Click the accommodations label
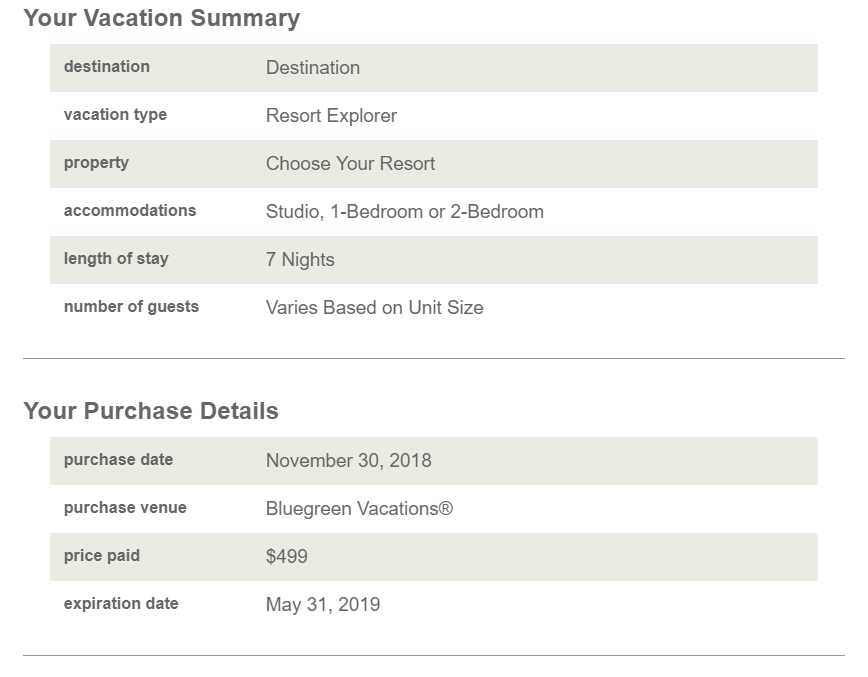The width and height of the screenshot is (868, 677). coord(130,211)
